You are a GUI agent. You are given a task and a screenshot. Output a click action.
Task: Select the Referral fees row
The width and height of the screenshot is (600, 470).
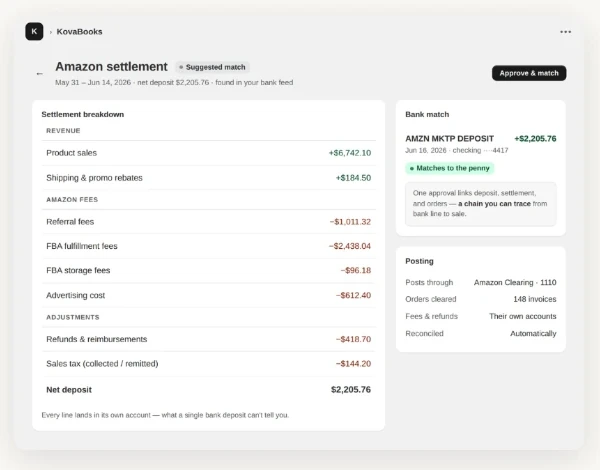click(209, 222)
